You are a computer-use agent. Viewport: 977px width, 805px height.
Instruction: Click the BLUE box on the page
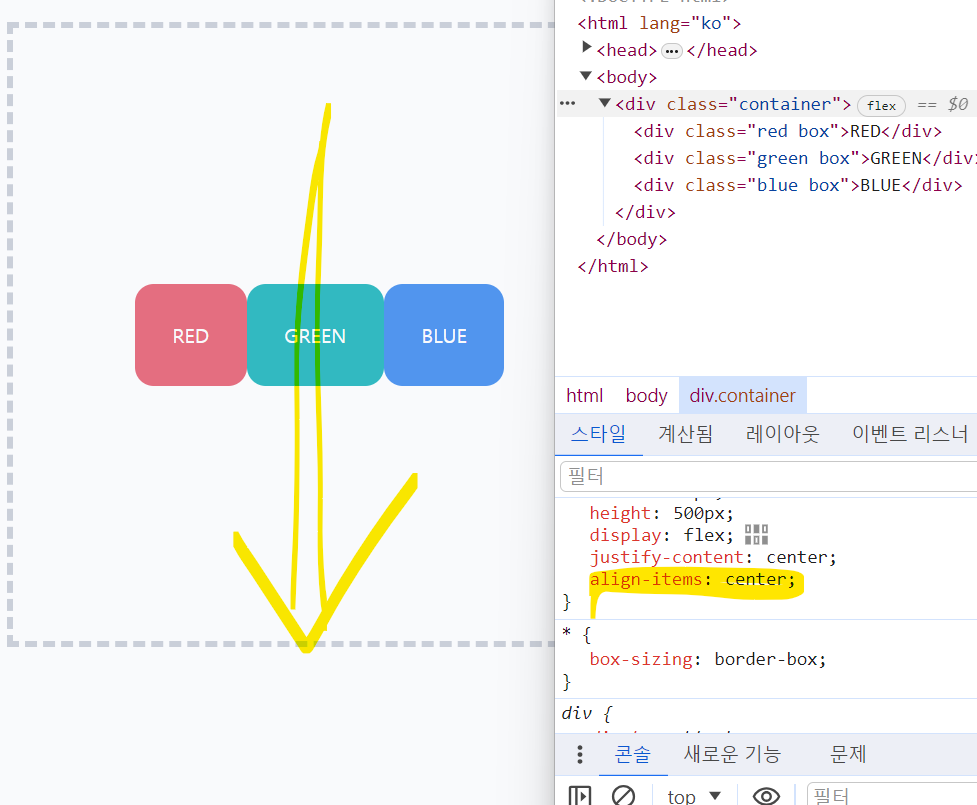tap(444, 335)
